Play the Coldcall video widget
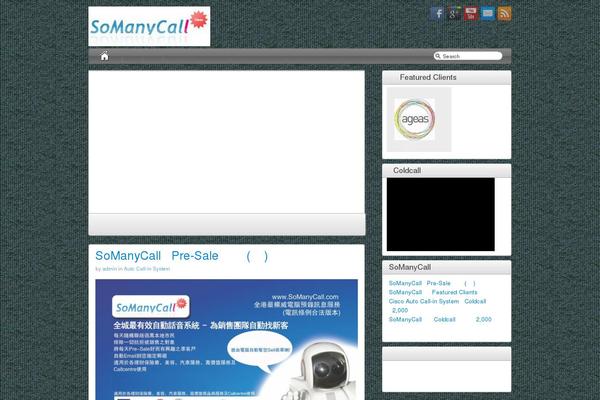600x400 pixels. click(440, 214)
